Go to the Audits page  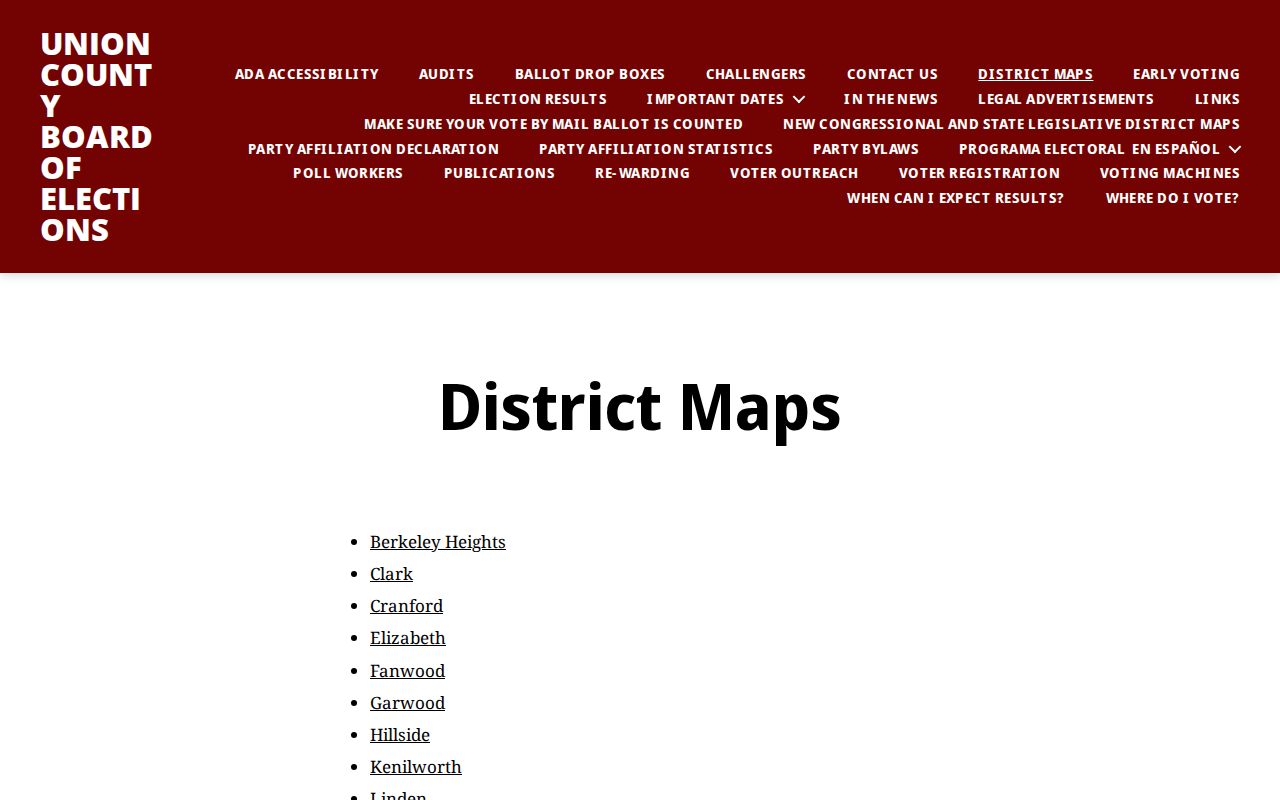point(446,74)
